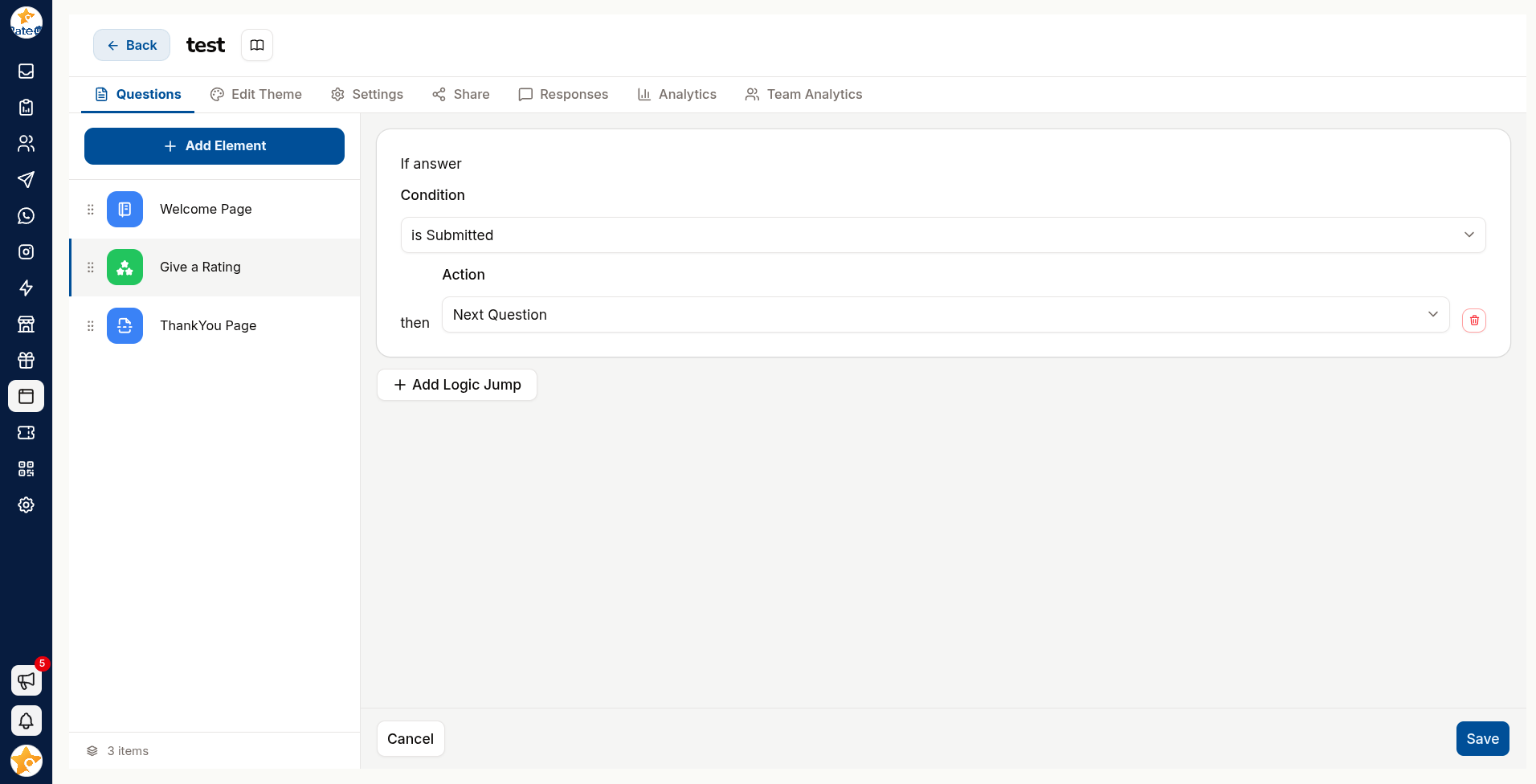This screenshot has width=1536, height=784.
Task: Open the WhatsApp icon in sidebar
Action: (x=26, y=216)
